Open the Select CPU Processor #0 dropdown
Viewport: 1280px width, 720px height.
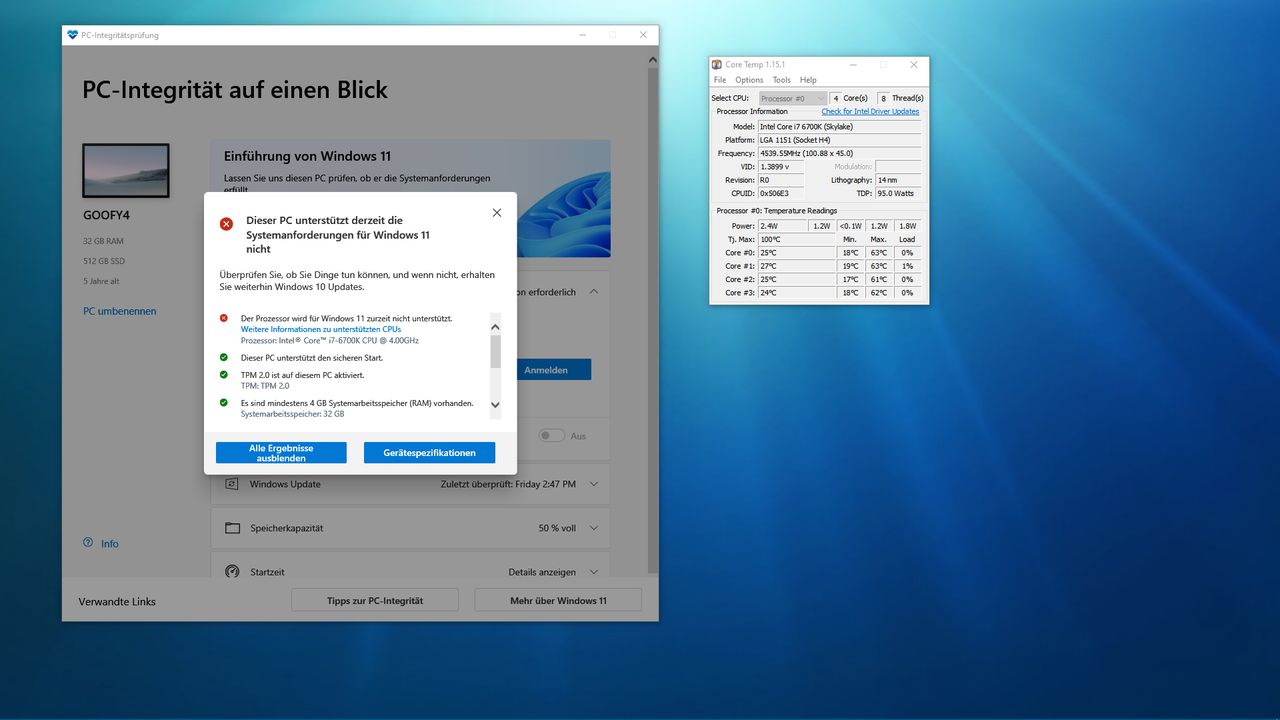tap(792, 98)
